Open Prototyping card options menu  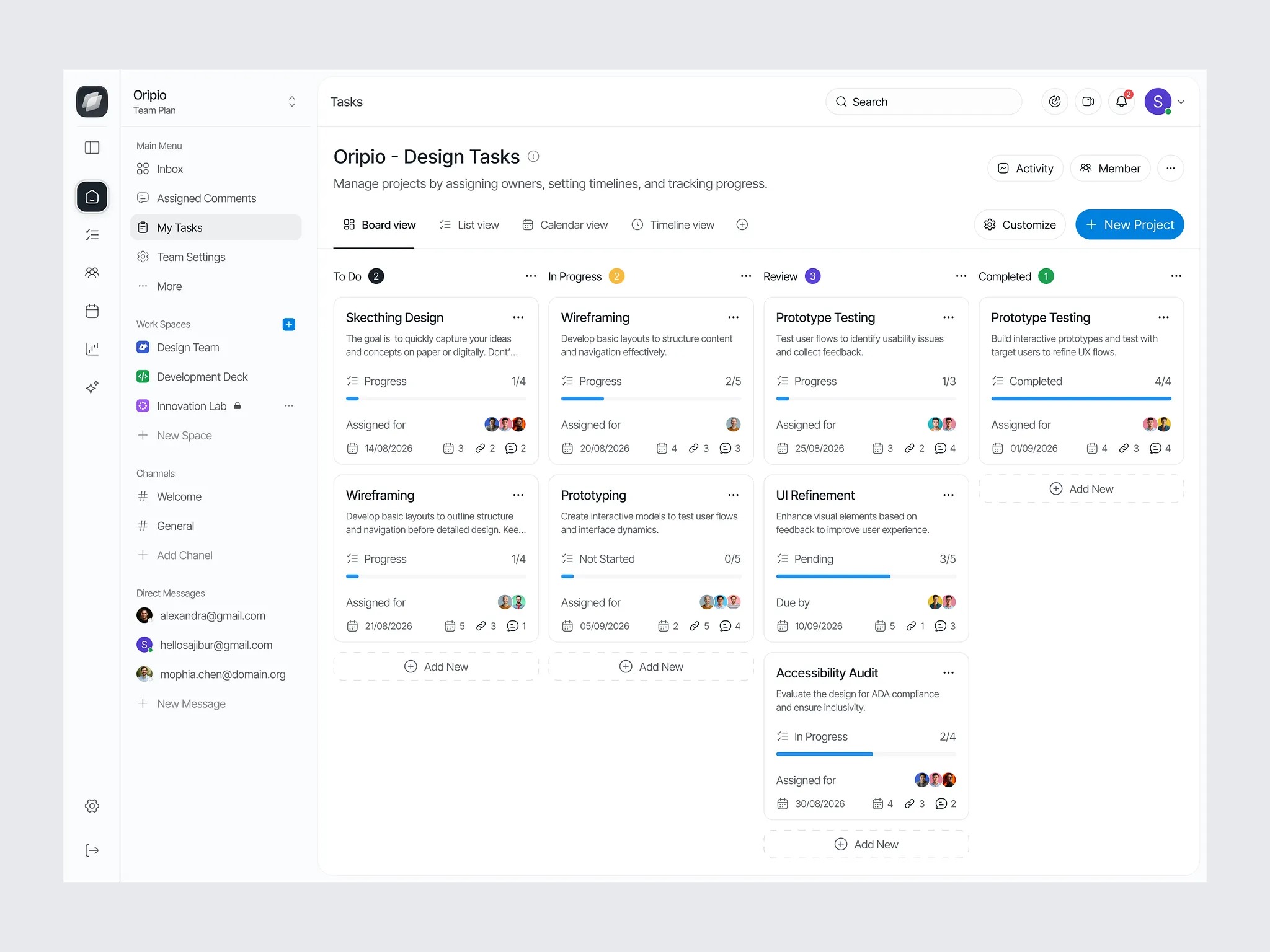coord(734,495)
